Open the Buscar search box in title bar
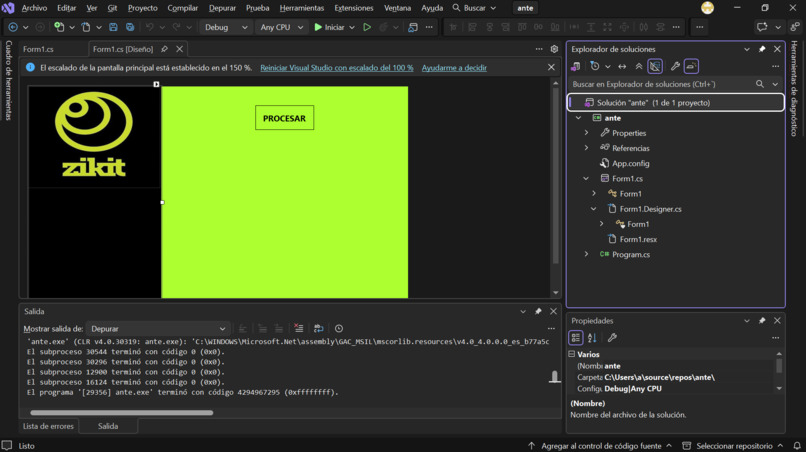 [474, 8]
